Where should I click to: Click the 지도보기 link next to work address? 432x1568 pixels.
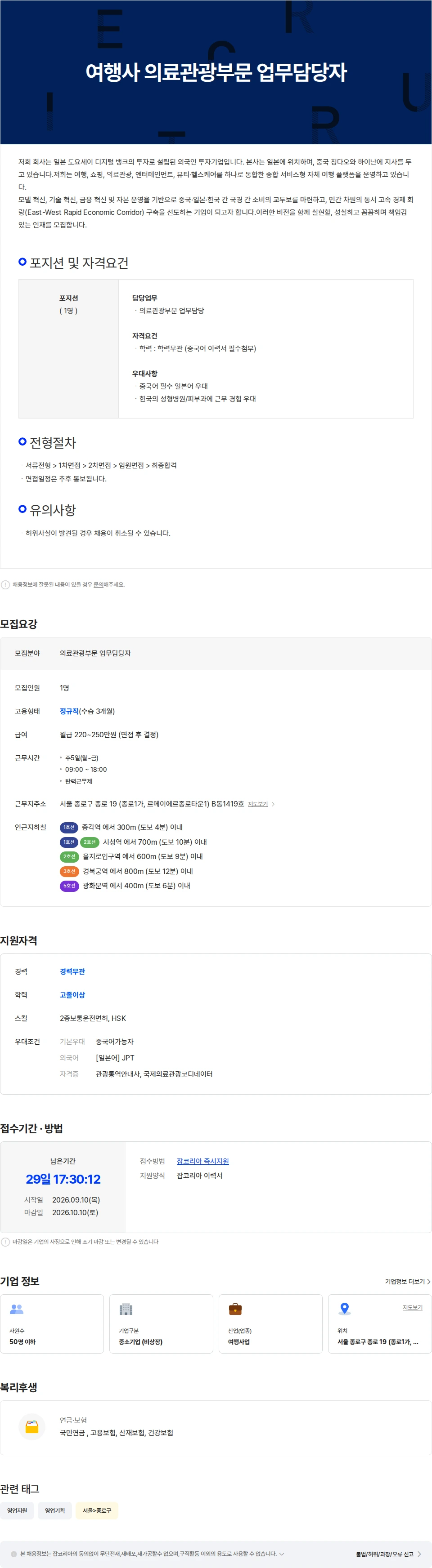tap(258, 804)
